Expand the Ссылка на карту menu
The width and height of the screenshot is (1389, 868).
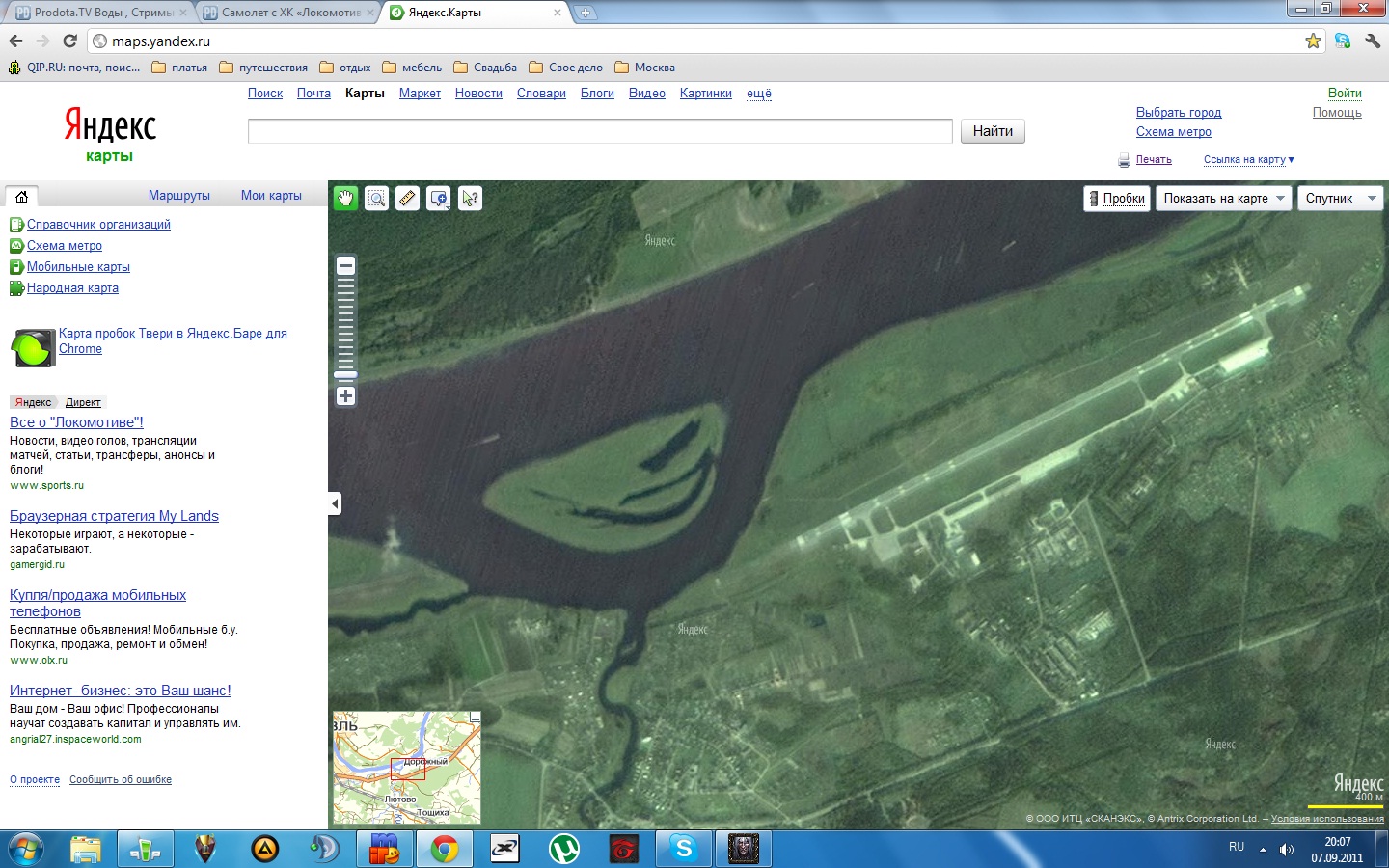pyautogui.click(x=1248, y=160)
